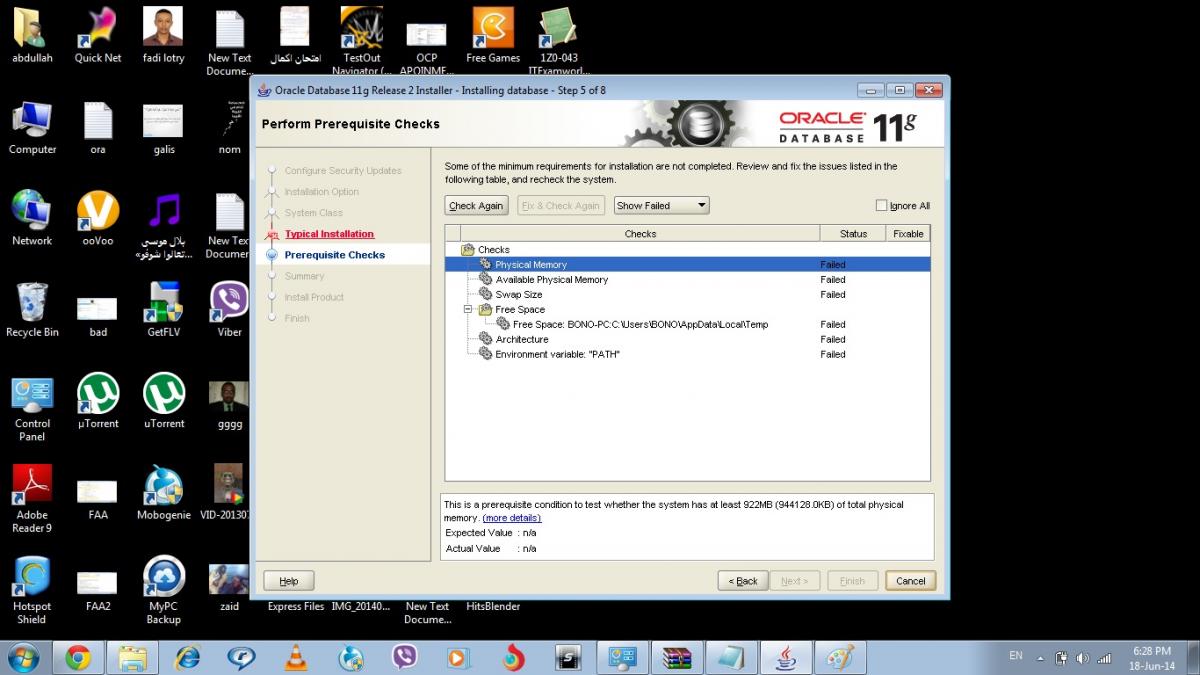This screenshot has height=675, width=1200.
Task: Open Google Chrome from the taskbar
Action: point(78,657)
